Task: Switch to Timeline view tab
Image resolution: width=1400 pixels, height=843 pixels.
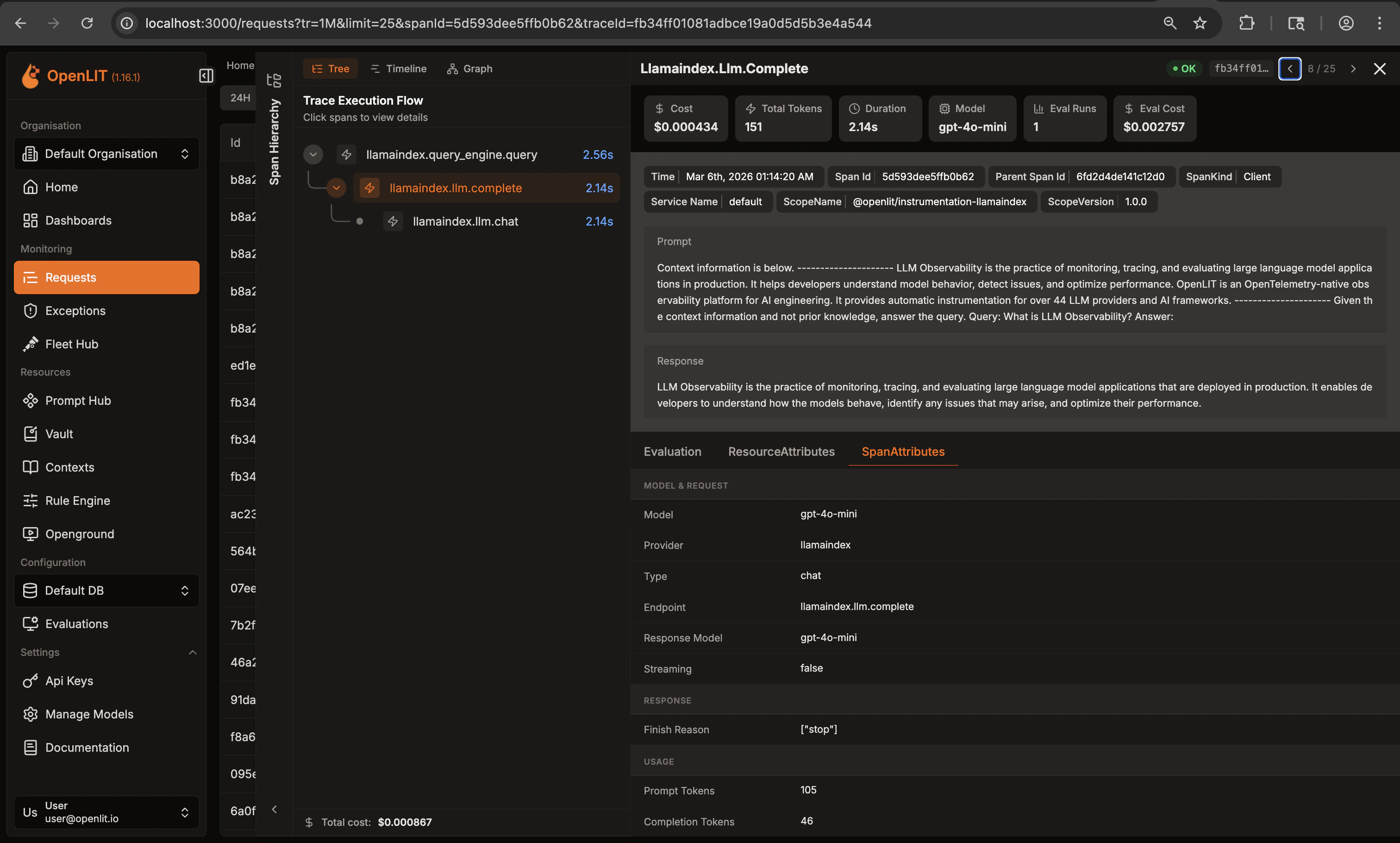Action: click(x=399, y=69)
